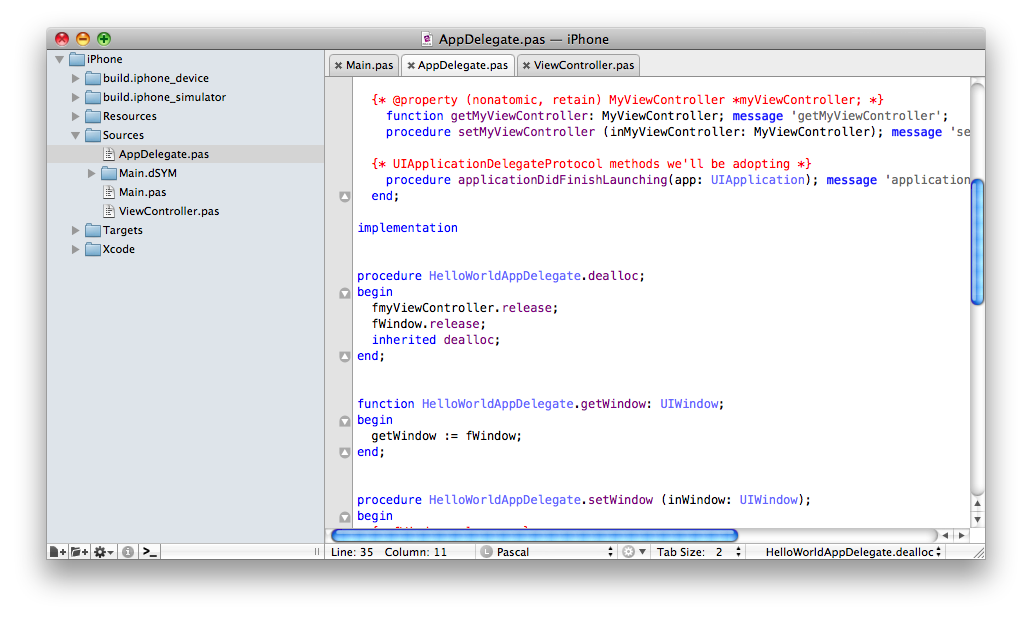
Task: Click the new folder icon in drawer footer
Action: [80, 552]
